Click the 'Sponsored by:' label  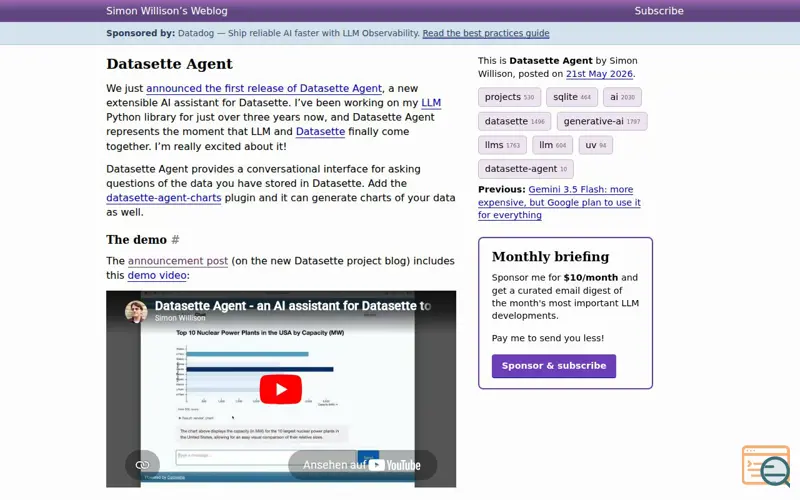pyautogui.click(x=141, y=33)
